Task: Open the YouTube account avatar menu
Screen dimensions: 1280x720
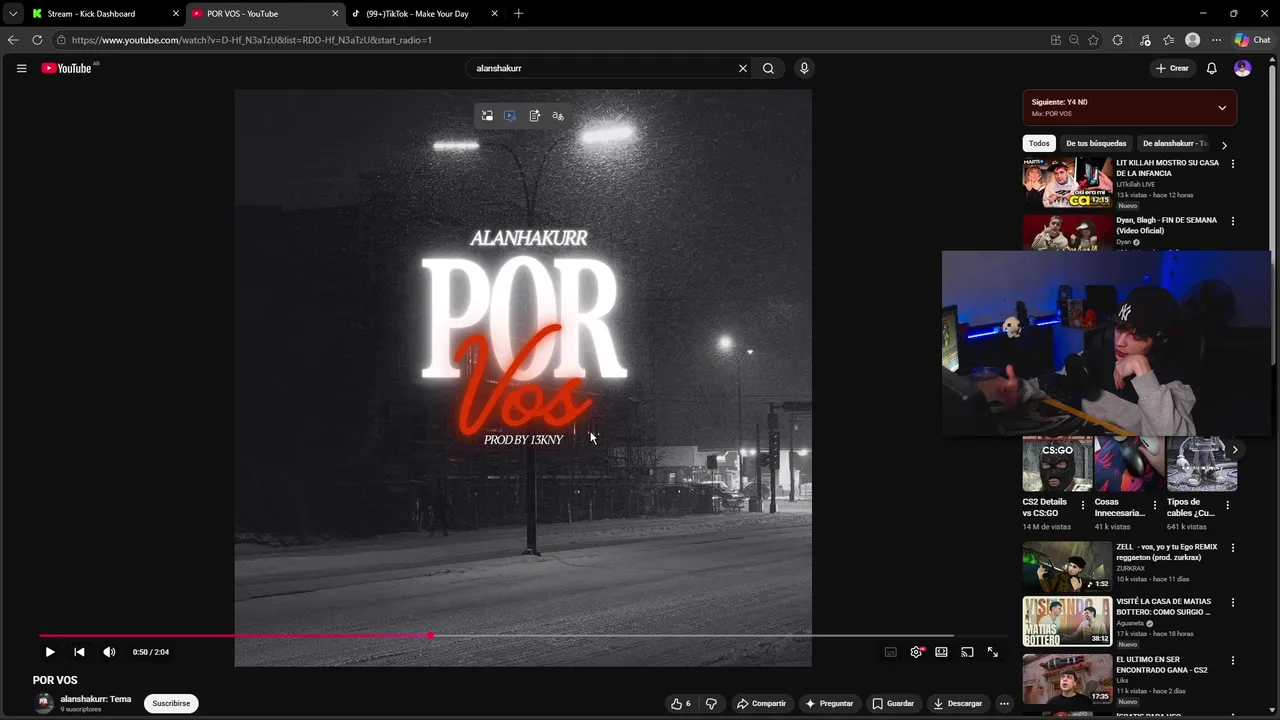Action: pos(1242,68)
